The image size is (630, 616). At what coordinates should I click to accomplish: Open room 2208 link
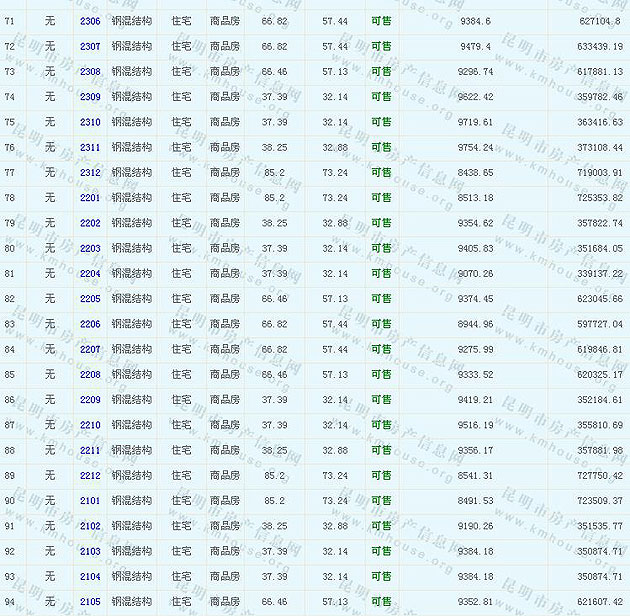coord(90,375)
